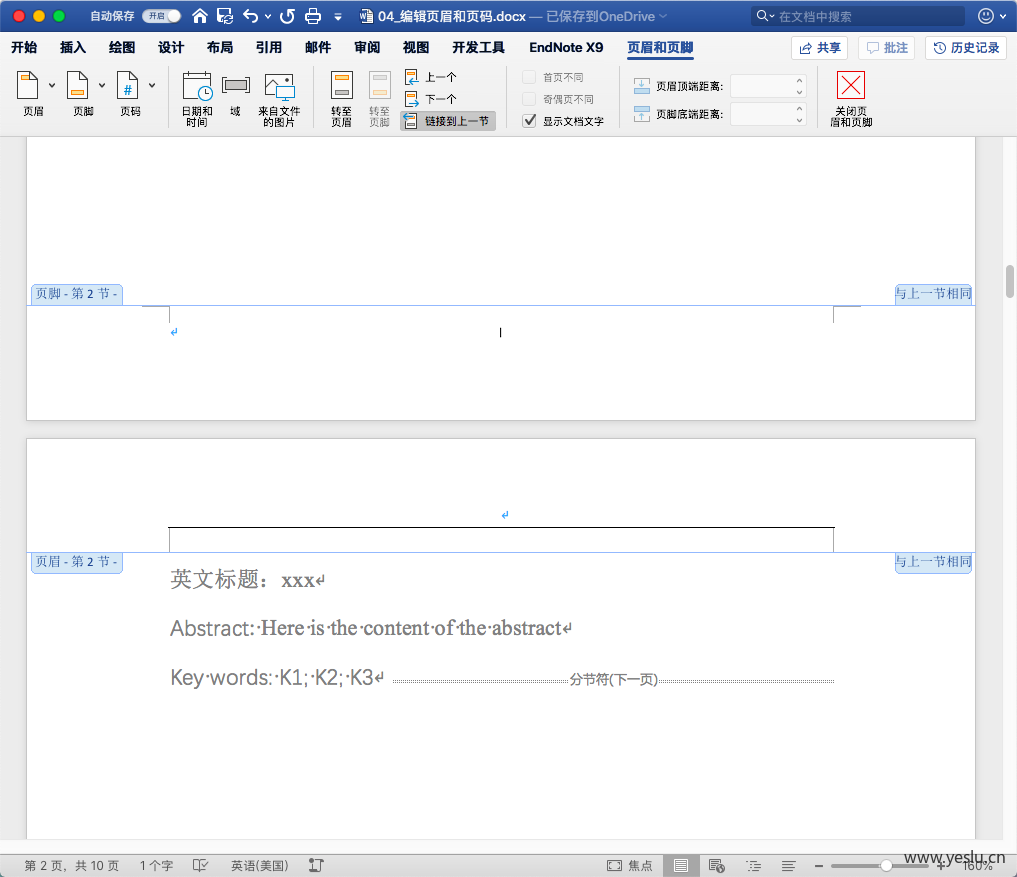1017x877 pixels.
Task: Click the save icon in title bar
Action: point(225,16)
